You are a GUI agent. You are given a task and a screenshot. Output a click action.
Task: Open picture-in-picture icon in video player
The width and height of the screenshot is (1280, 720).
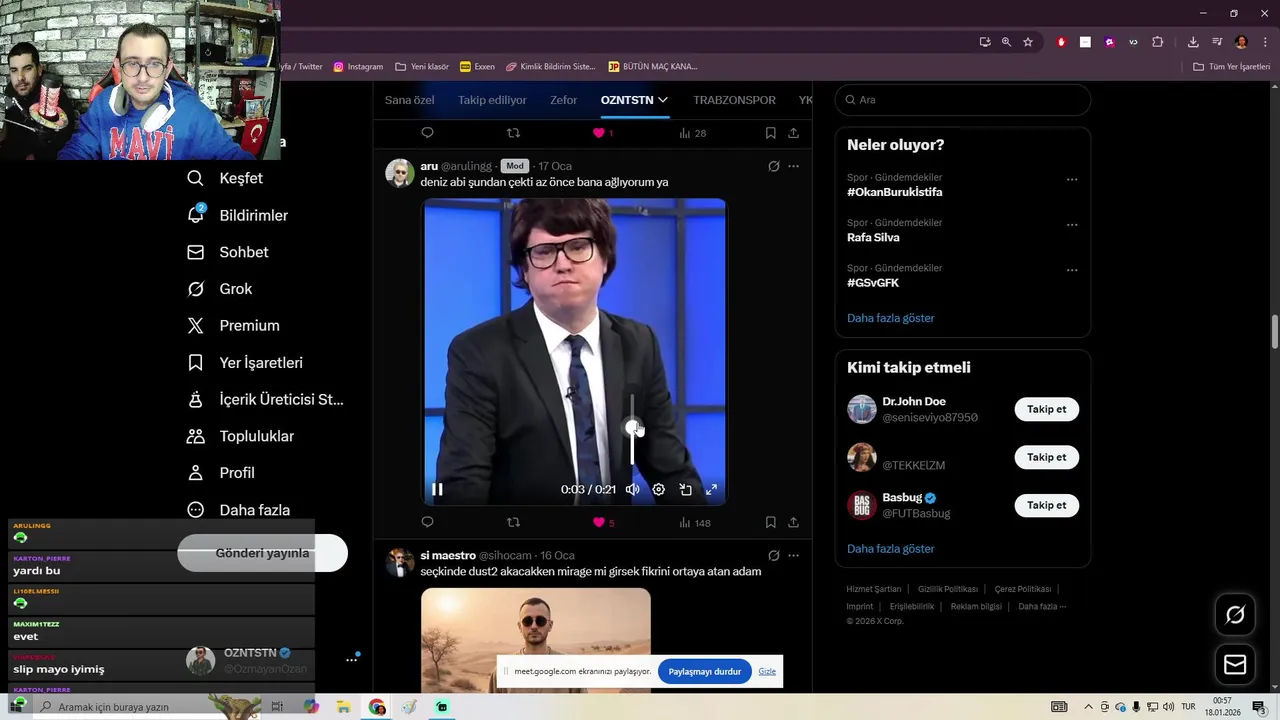click(x=686, y=489)
